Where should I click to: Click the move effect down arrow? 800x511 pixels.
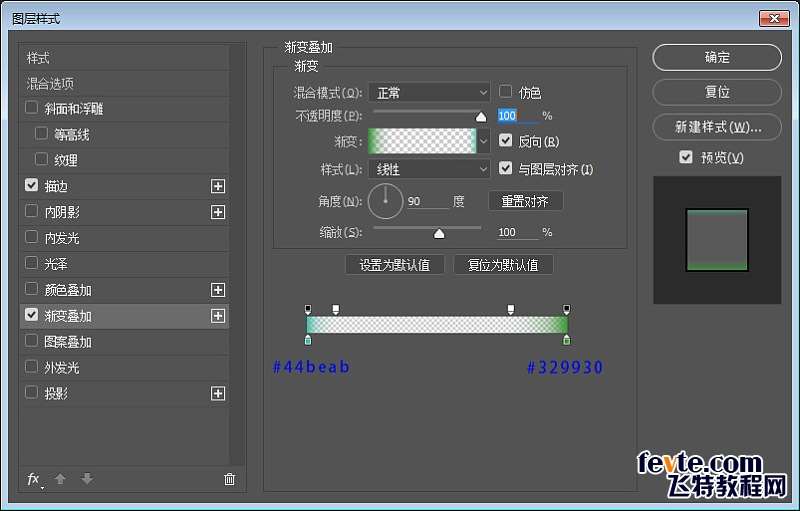87,479
